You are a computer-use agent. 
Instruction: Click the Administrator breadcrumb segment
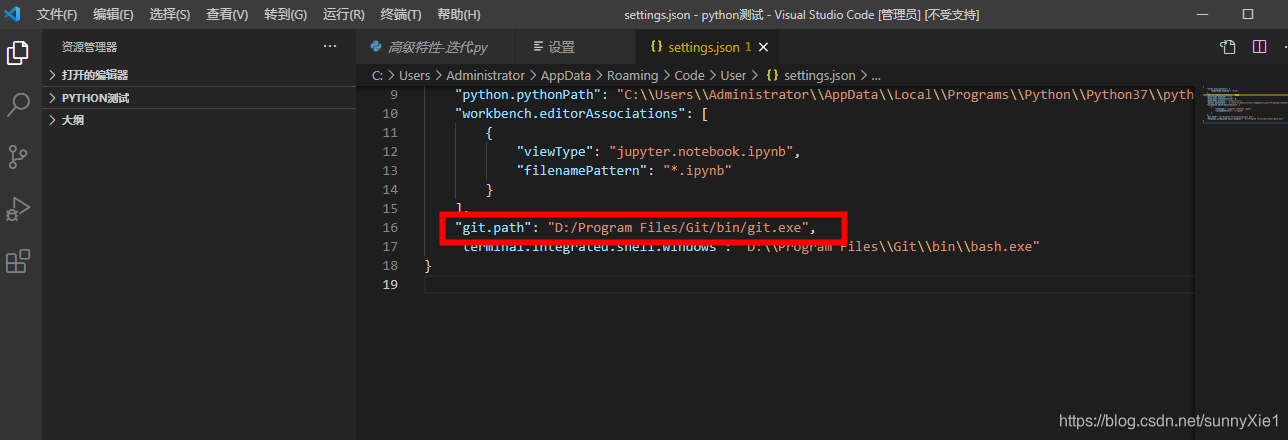(485, 75)
